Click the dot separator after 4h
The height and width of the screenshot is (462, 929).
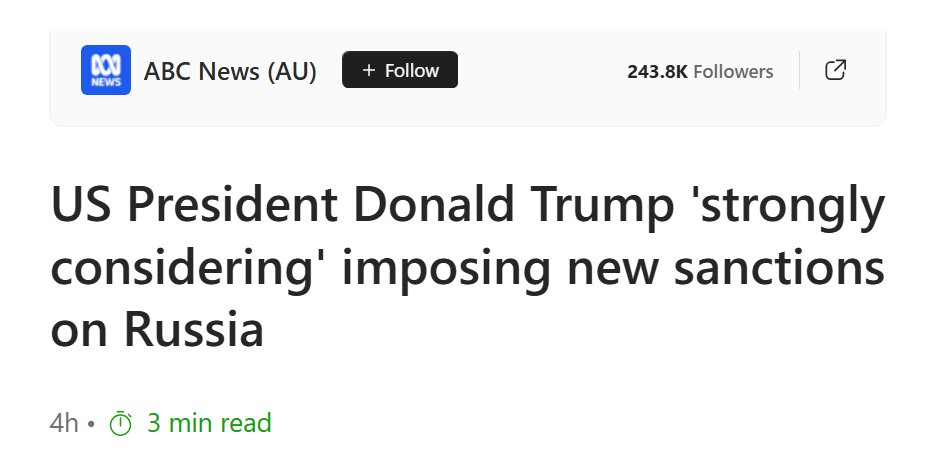[91, 424]
